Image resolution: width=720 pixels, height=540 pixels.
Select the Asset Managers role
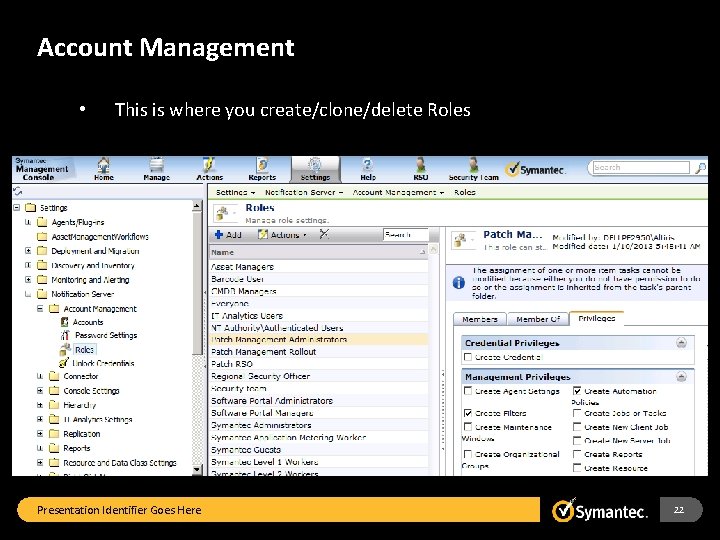tap(319, 267)
